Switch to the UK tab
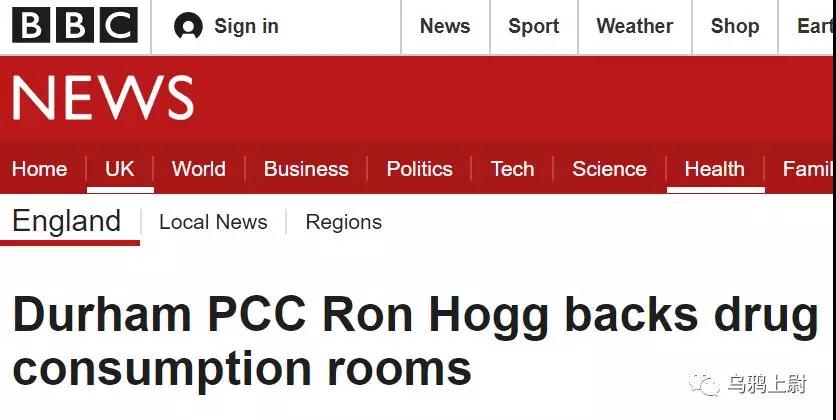The height and width of the screenshot is (420, 836). [120, 169]
